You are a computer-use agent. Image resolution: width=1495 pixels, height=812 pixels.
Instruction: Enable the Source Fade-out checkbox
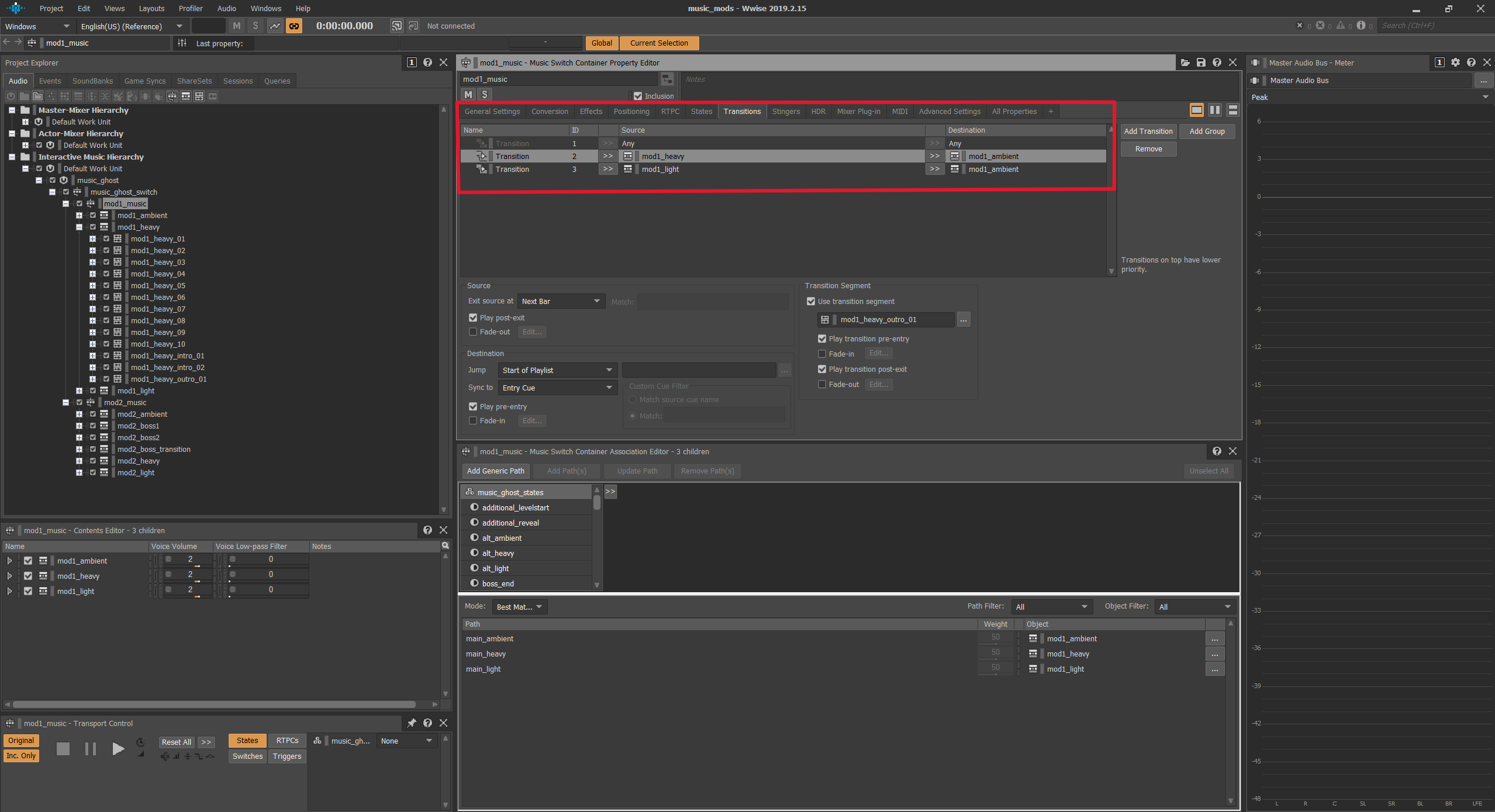coord(473,332)
